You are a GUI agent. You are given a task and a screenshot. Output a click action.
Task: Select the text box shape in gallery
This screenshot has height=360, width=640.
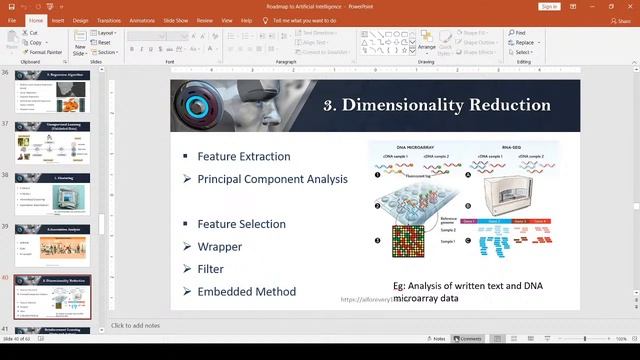point(364,34)
